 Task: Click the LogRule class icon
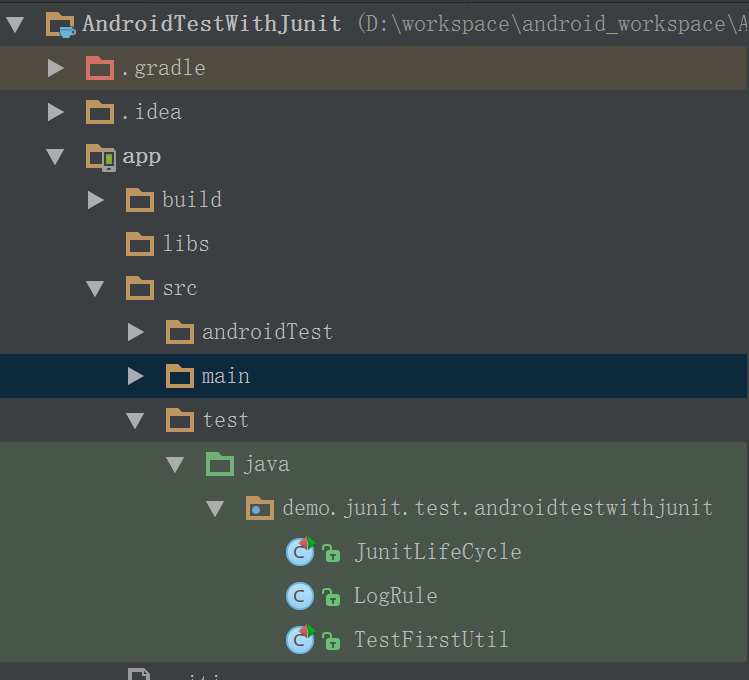(300, 596)
